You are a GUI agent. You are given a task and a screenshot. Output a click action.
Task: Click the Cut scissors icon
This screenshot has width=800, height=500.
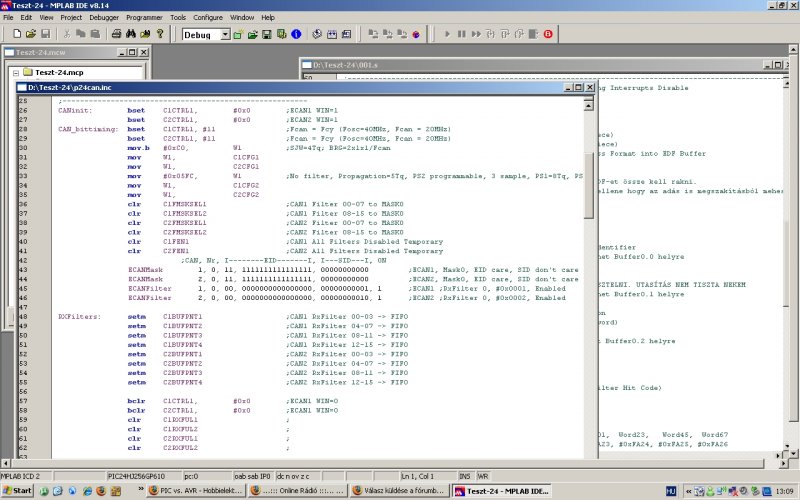67,34
